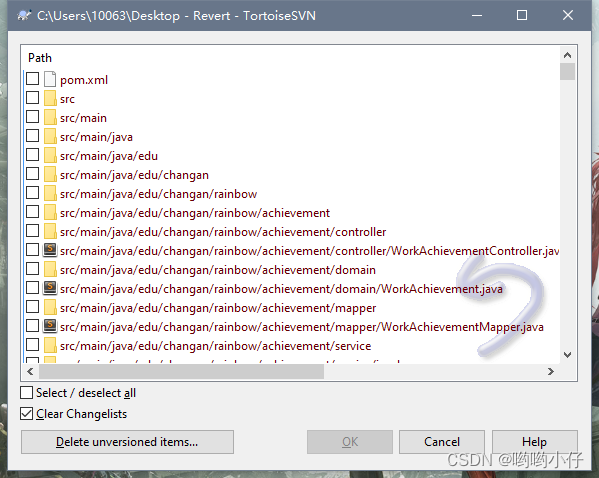Check the src/main/java checkbox
The width and height of the screenshot is (599, 478).
[x=32, y=136]
